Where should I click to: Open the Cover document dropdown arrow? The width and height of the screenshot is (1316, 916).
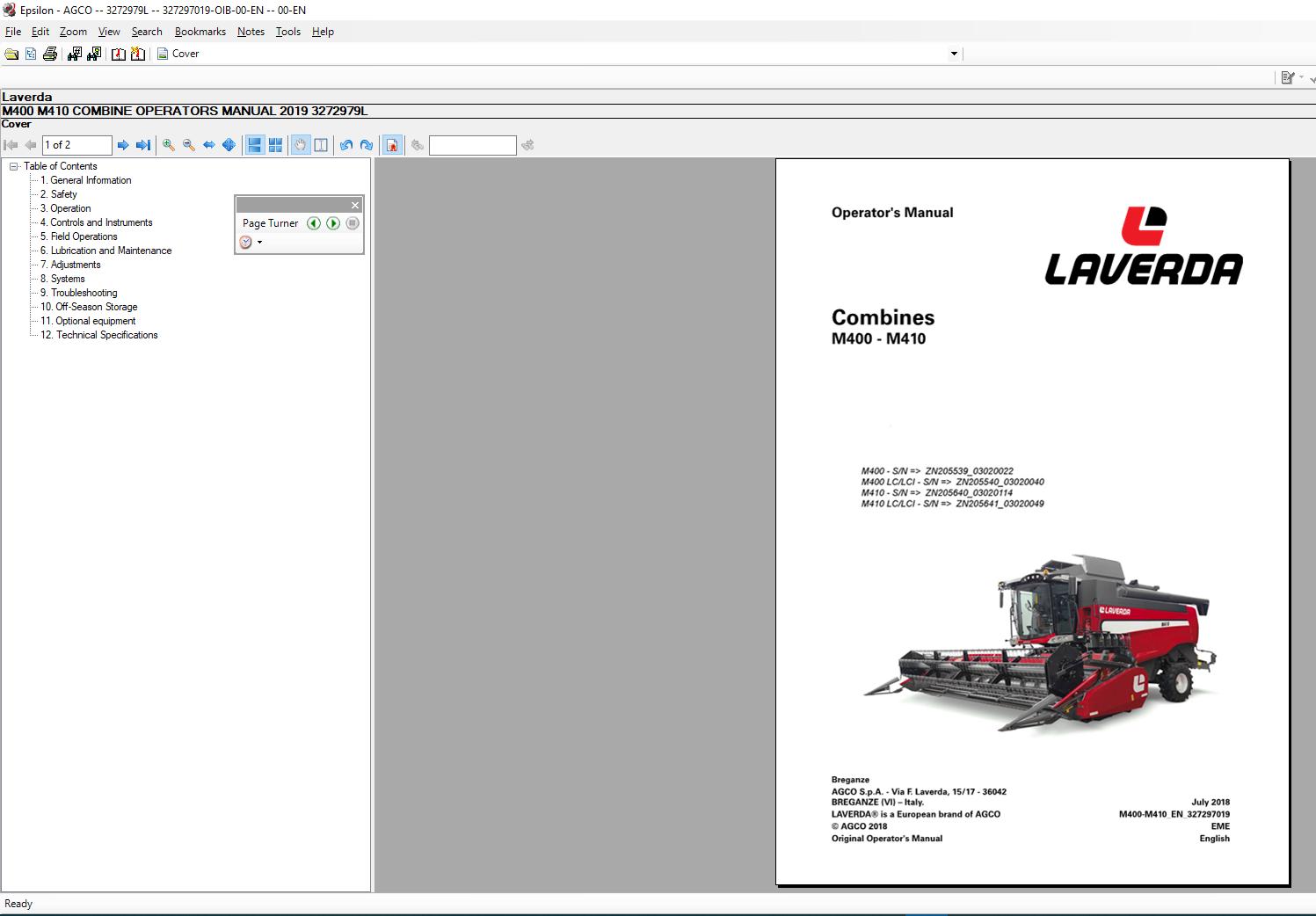954,54
